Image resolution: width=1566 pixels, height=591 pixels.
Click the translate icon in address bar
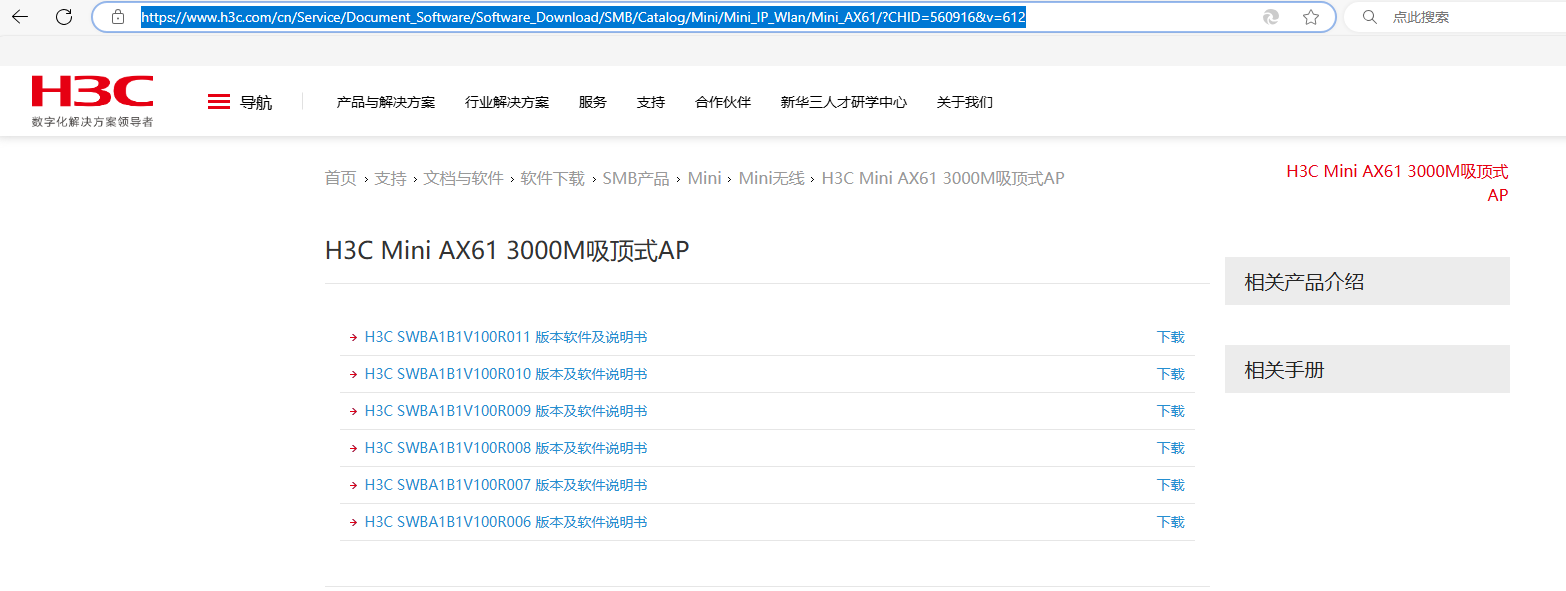click(1271, 17)
